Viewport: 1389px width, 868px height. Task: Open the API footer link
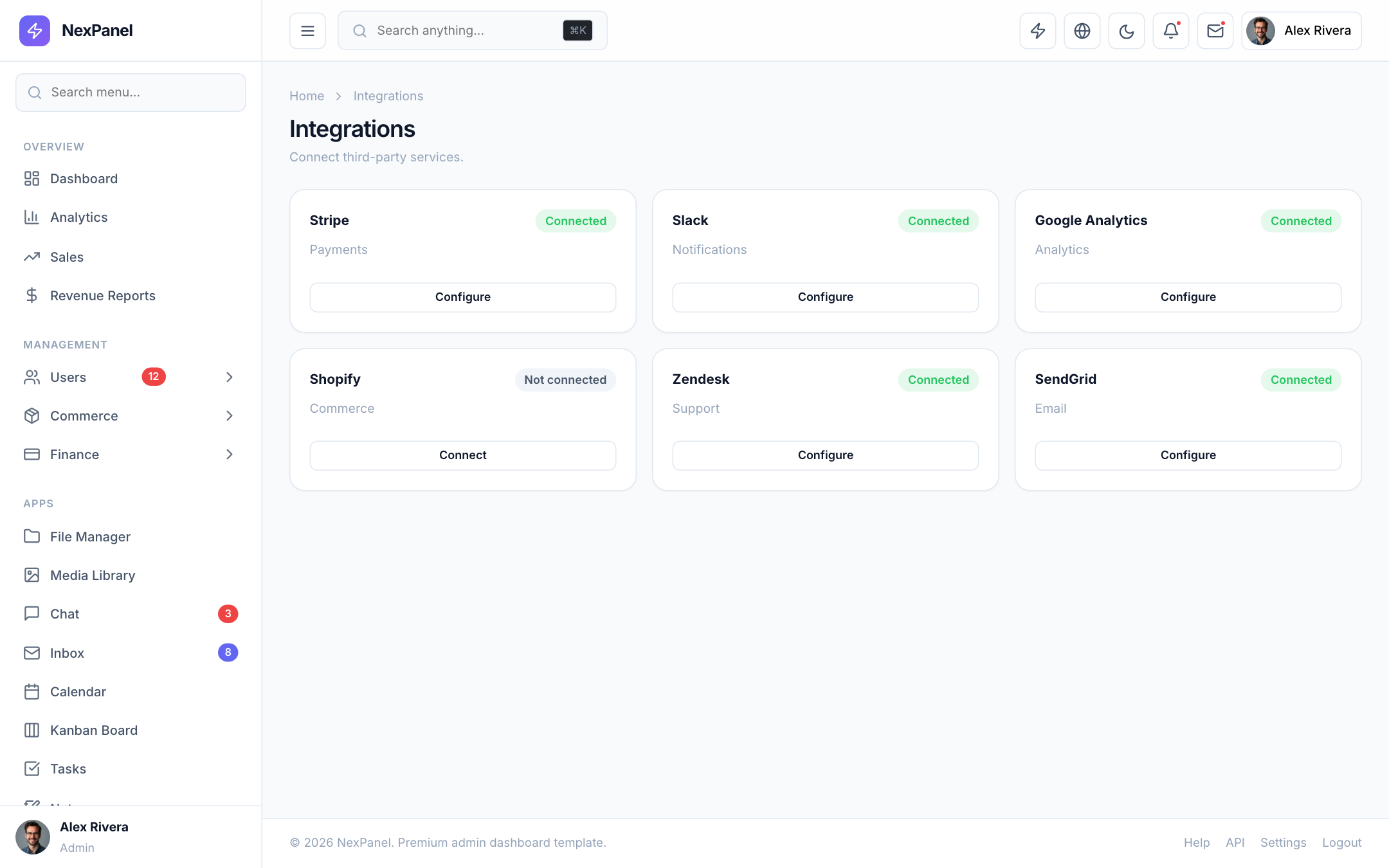coord(1235,842)
